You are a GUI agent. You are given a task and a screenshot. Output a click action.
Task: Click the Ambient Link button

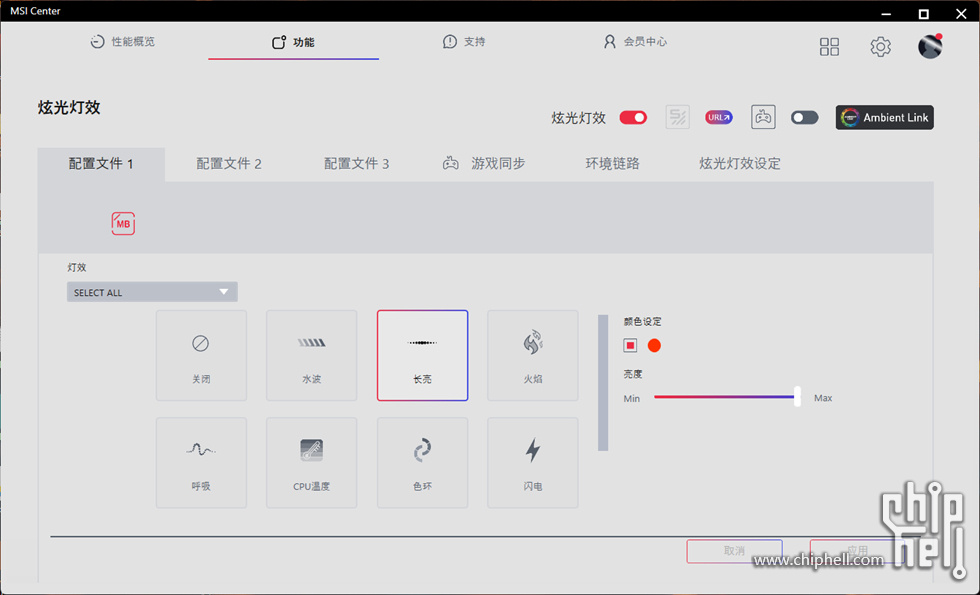tap(884, 118)
